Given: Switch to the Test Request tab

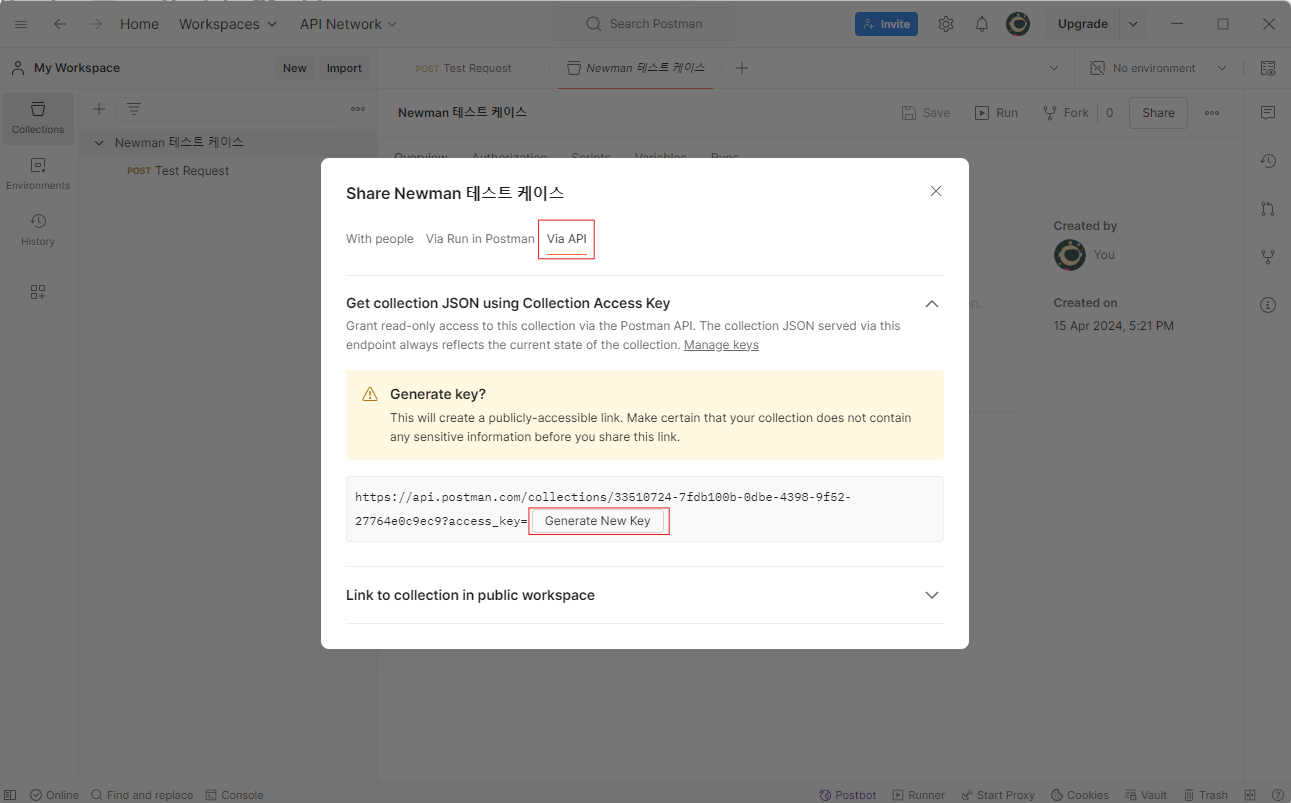Looking at the screenshot, I should pyautogui.click(x=464, y=68).
